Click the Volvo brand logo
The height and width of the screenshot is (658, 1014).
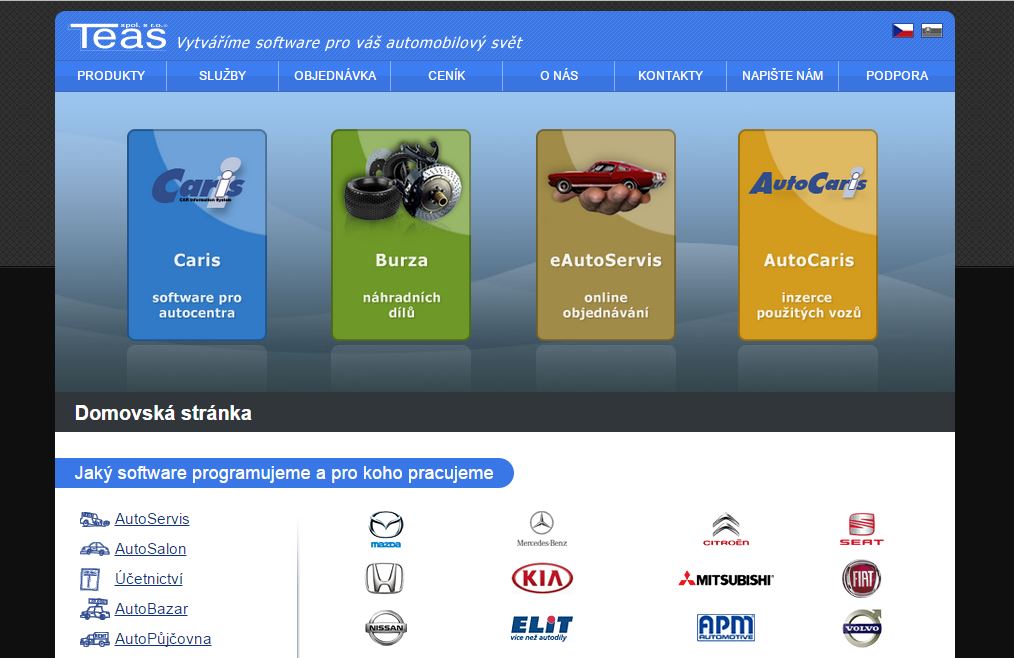click(x=861, y=627)
